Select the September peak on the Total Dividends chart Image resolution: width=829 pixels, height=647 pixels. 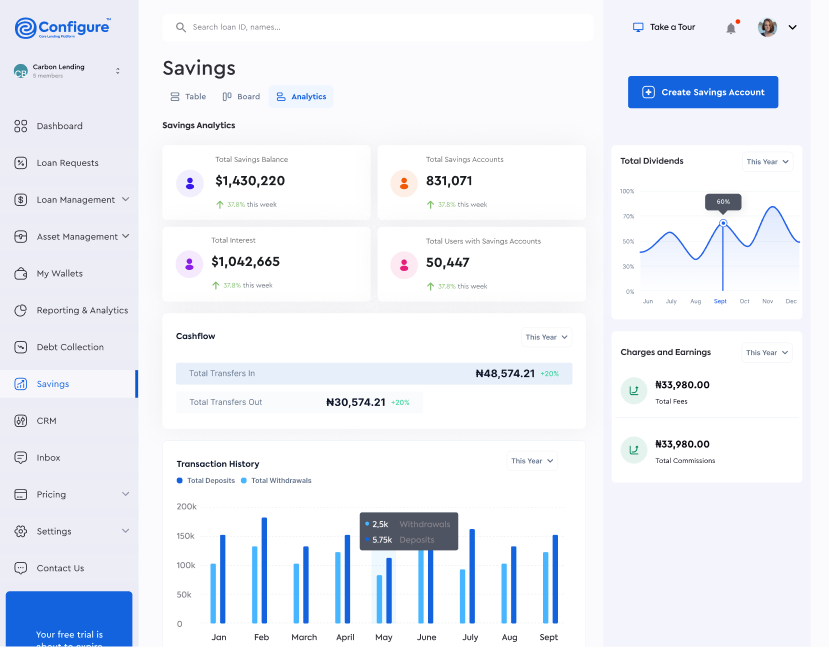tap(722, 222)
